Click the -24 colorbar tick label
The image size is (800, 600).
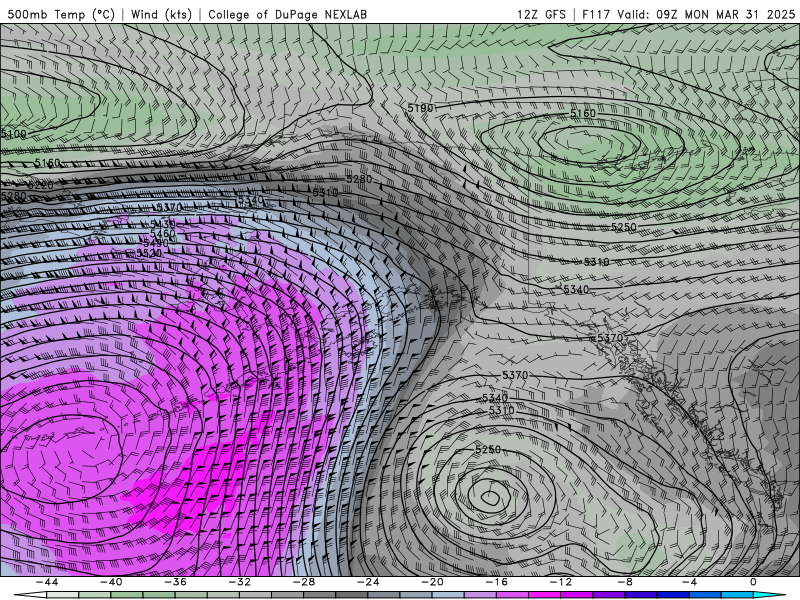coord(368,582)
